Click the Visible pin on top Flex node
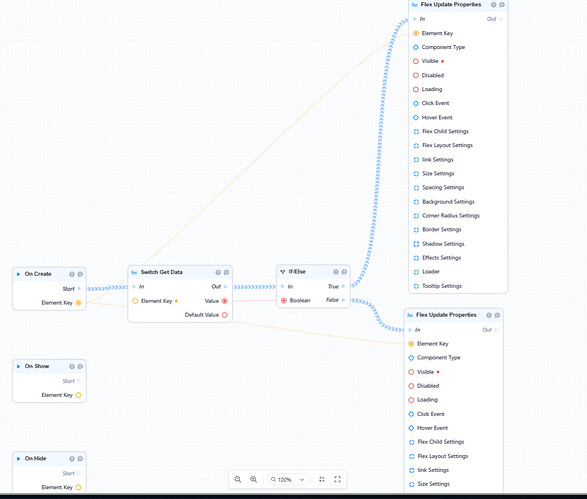Image resolution: width=587 pixels, height=499 pixels. [x=416, y=61]
